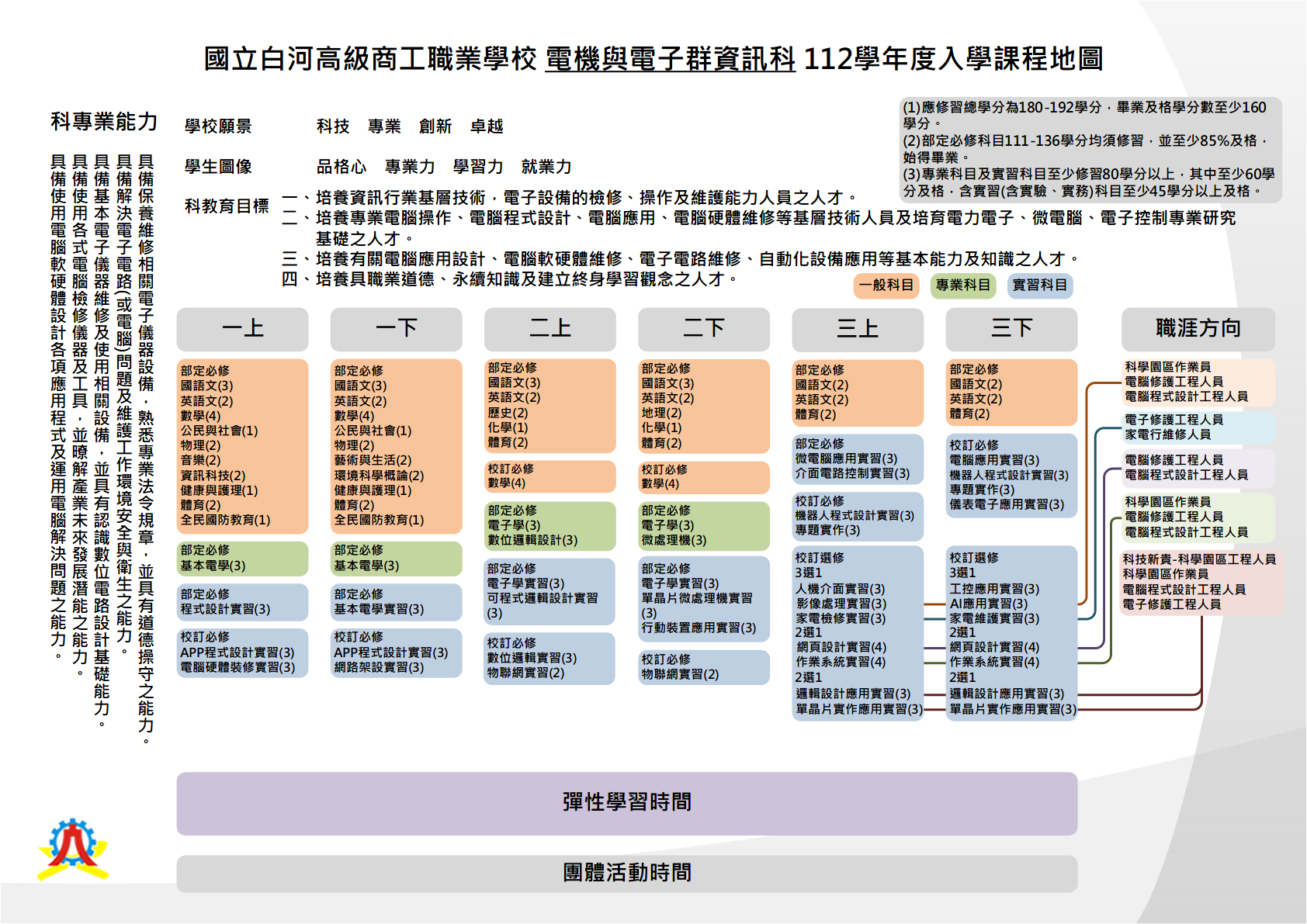
Task: Click 儀表電子應用實習(3) in 三下
Action: pos(1007,504)
